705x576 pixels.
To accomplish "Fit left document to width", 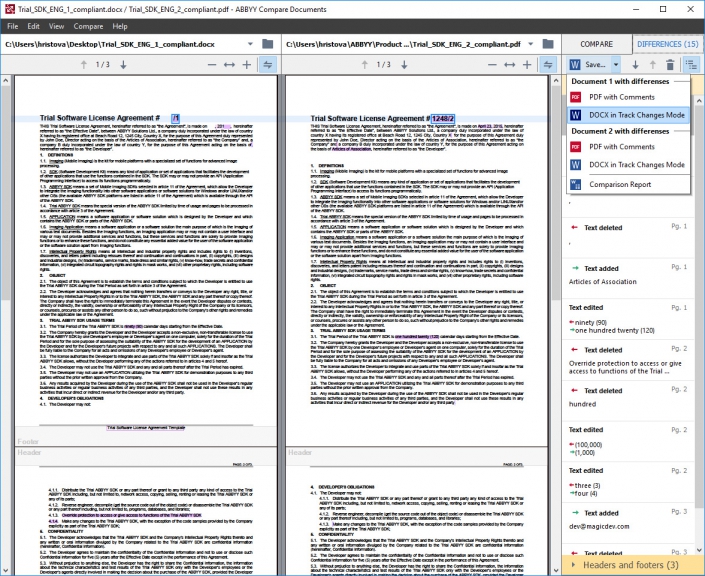I will [229, 65].
